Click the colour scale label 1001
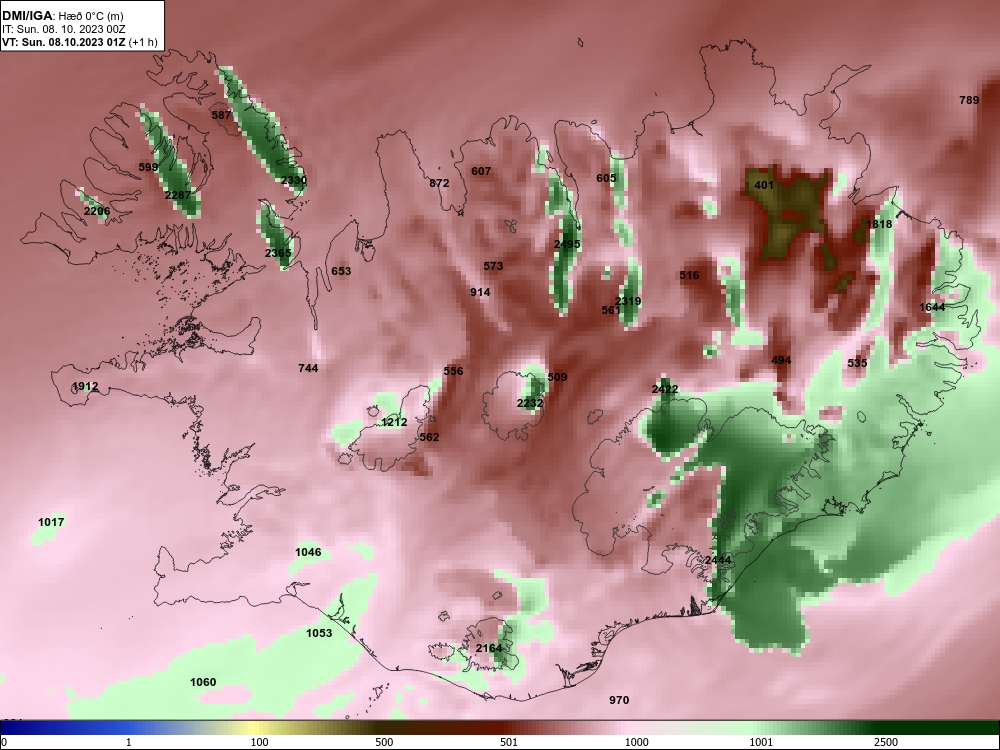1000x750 pixels. click(761, 742)
